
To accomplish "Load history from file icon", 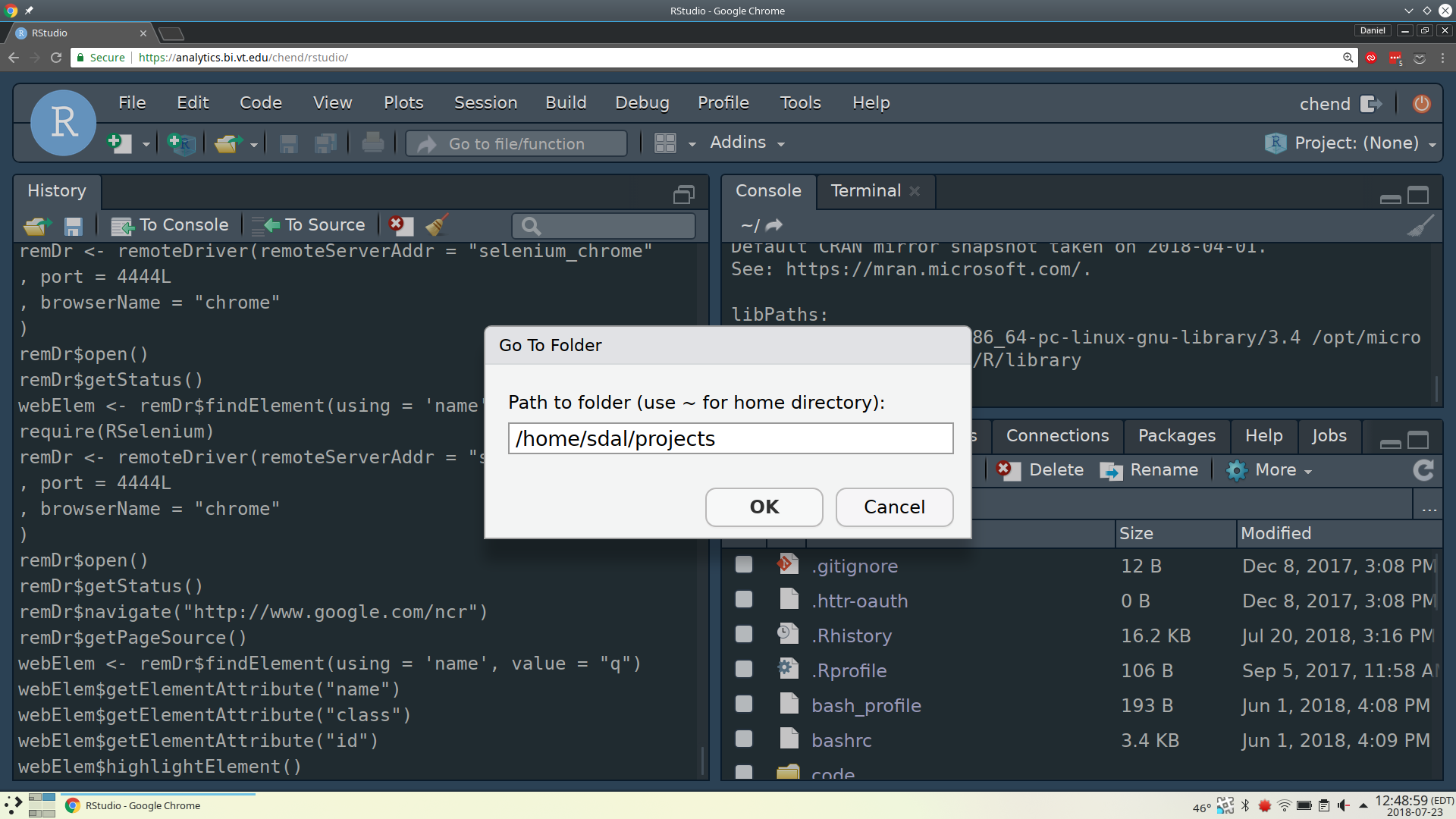I will point(37,225).
